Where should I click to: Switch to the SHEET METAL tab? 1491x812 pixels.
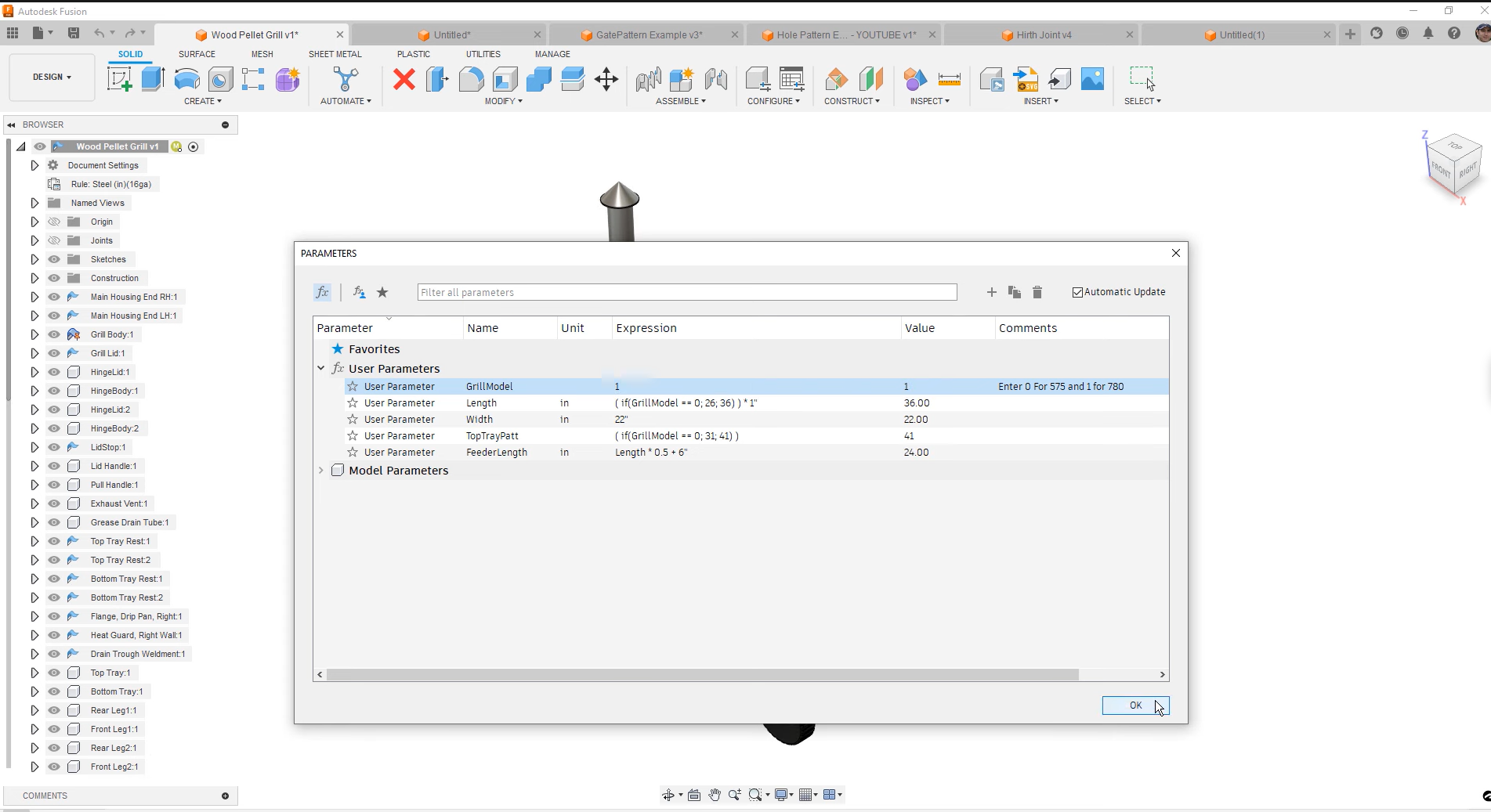[335, 54]
